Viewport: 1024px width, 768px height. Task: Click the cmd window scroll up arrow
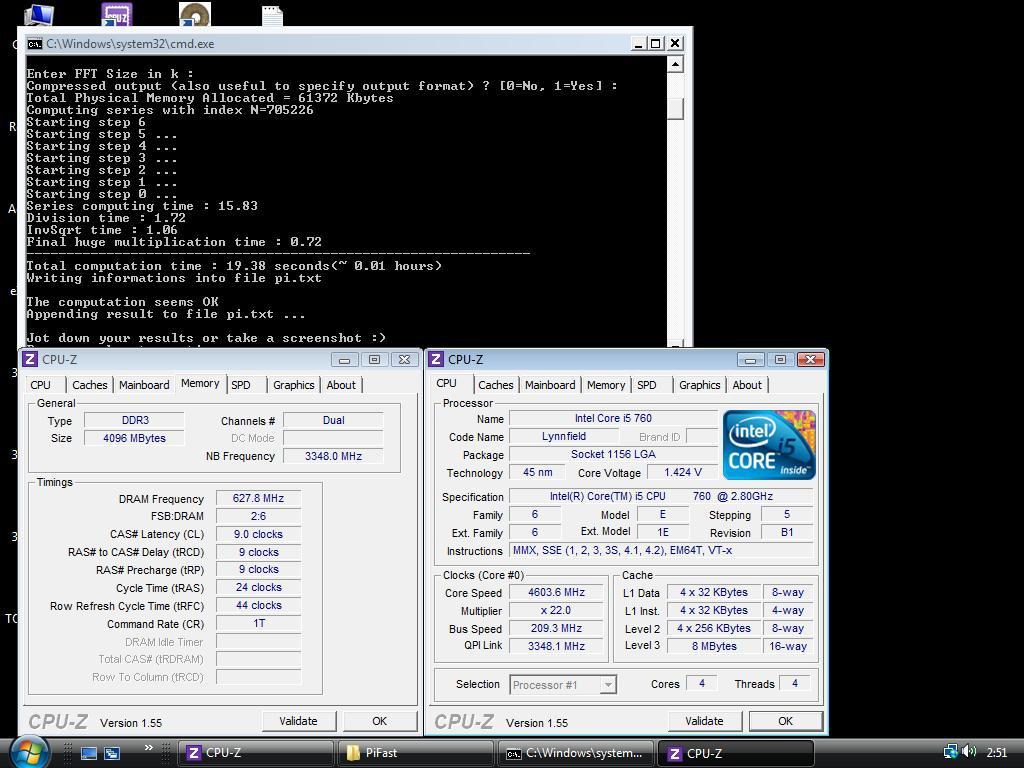tap(675, 63)
